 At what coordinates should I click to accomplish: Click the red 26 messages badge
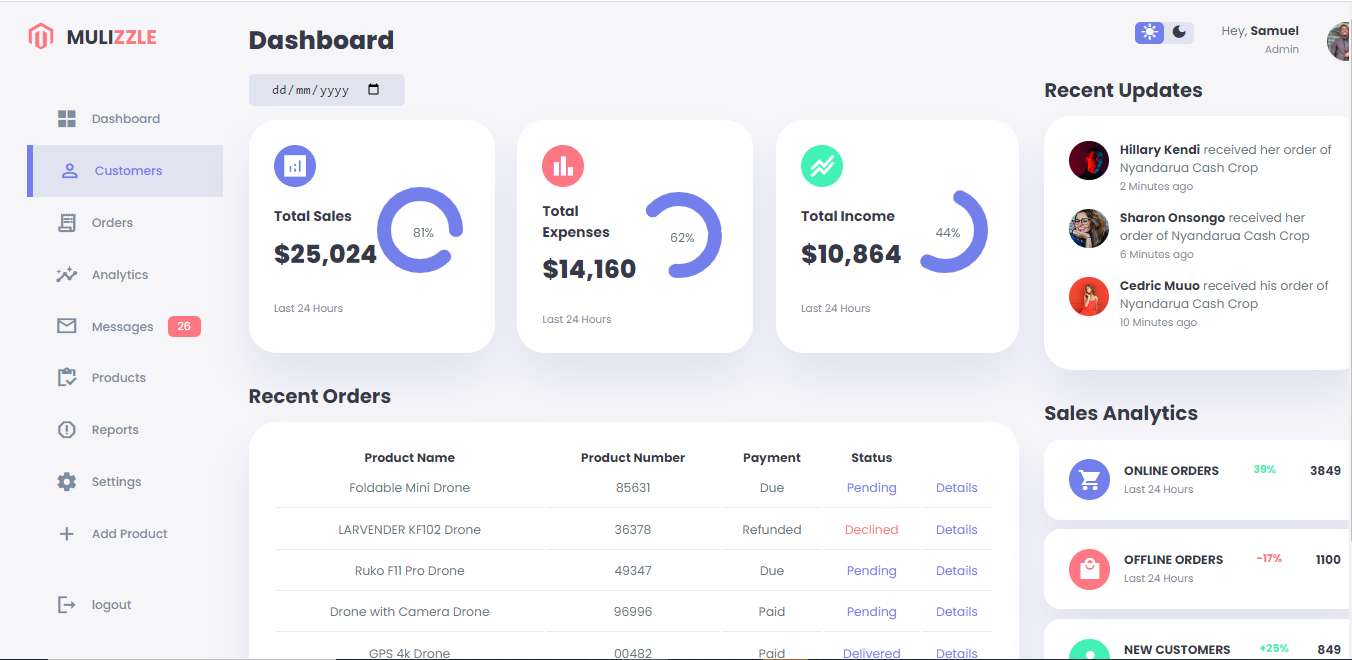point(184,326)
